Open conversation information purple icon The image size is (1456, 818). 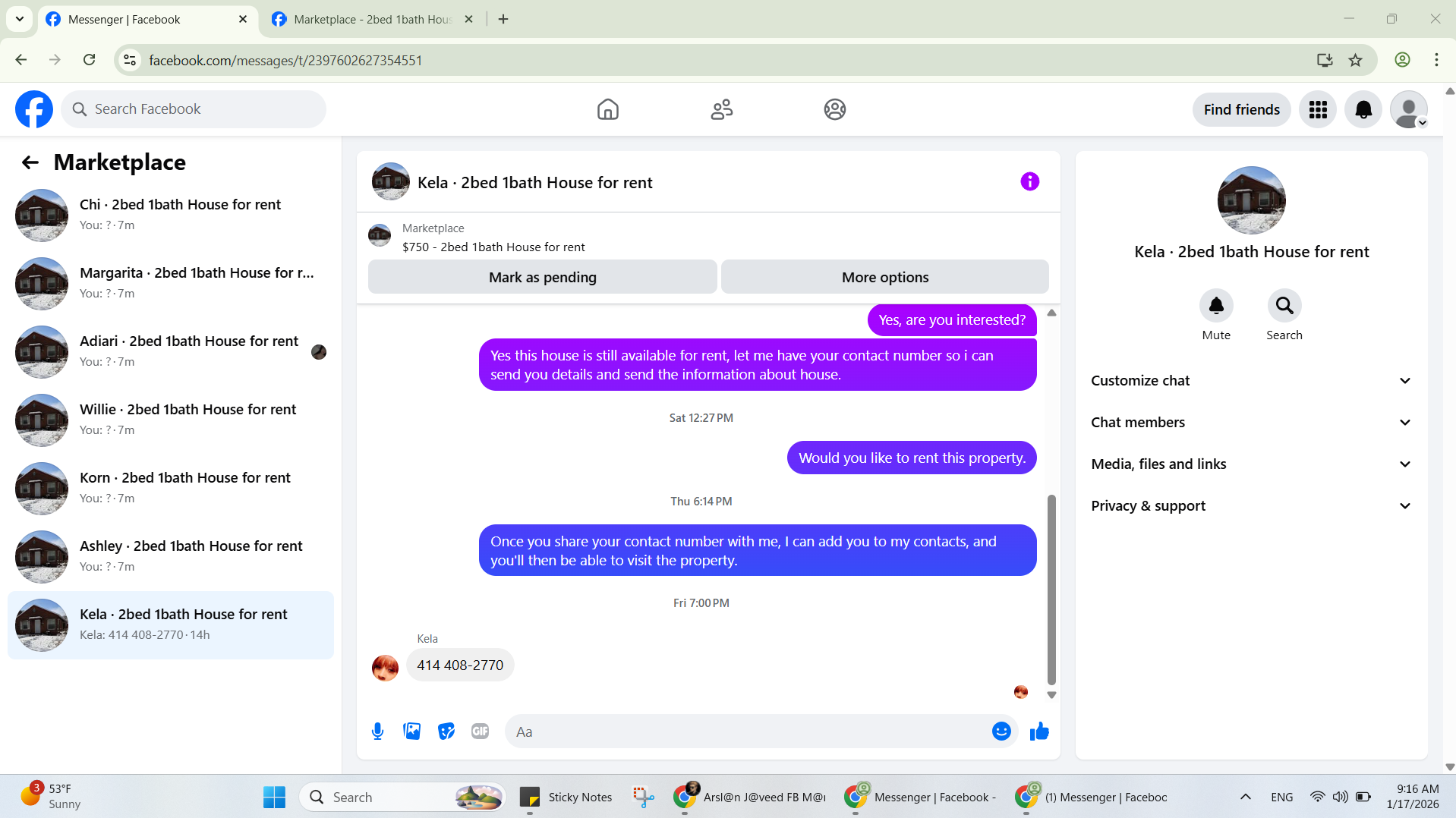pyautogui.click(x=1029, y=181)
